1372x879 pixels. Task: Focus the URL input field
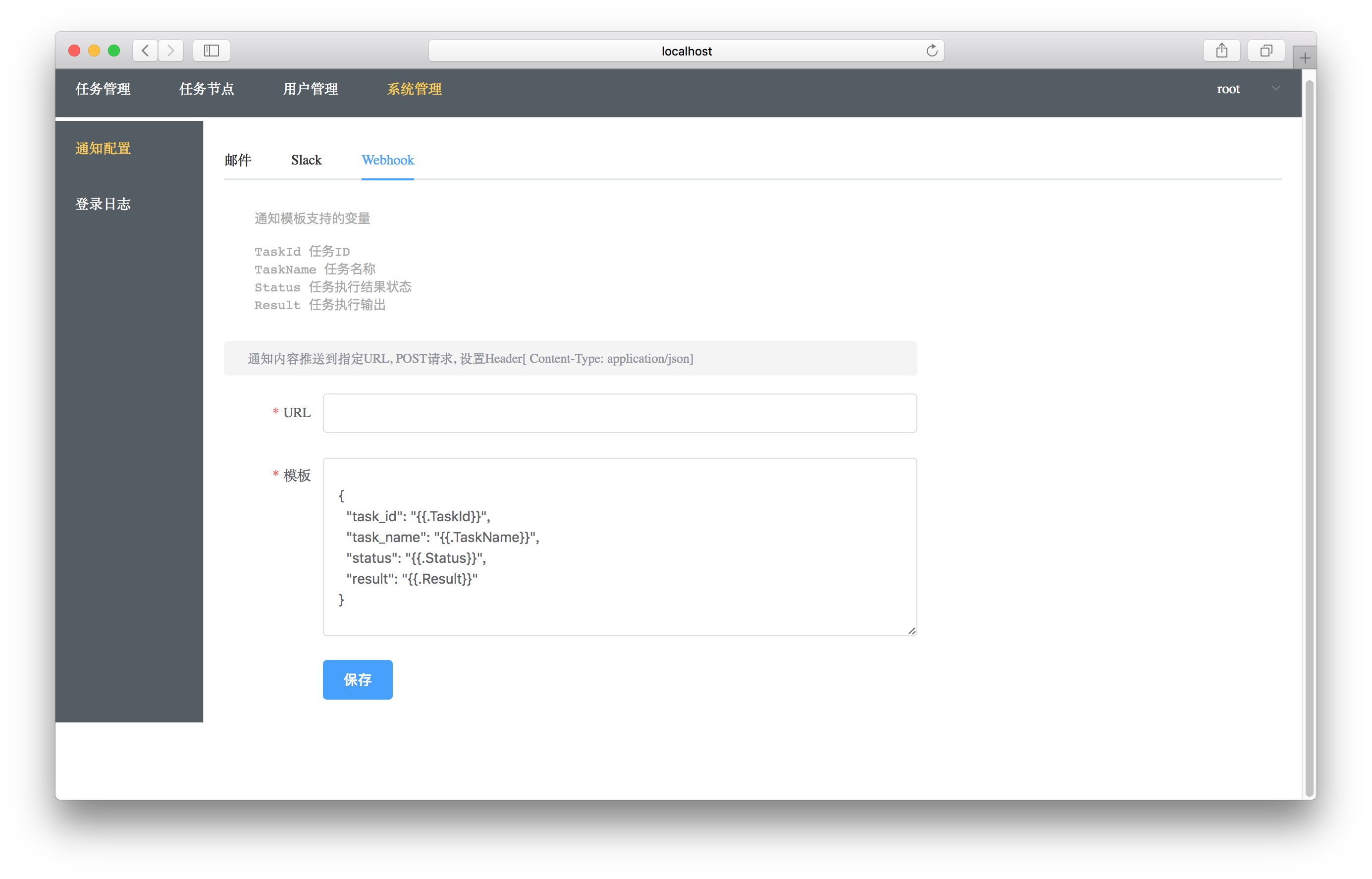pos(620,413)
